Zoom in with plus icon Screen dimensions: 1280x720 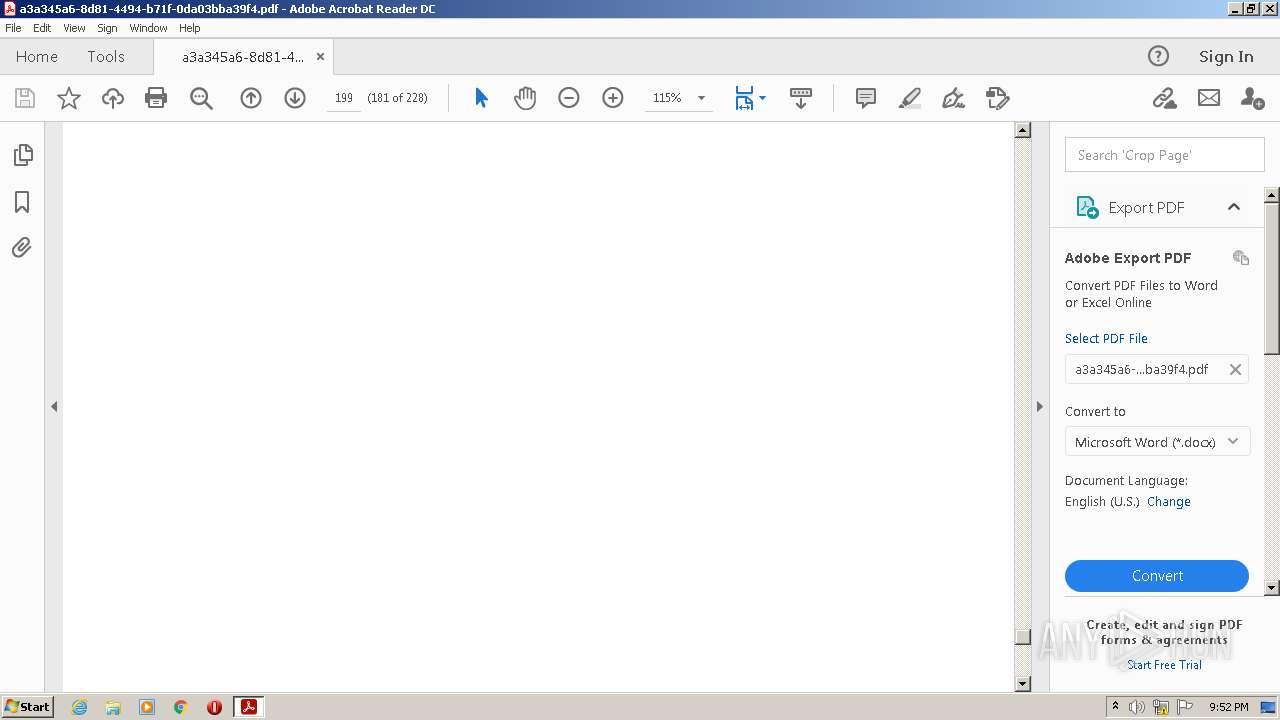tap(613, 98)
